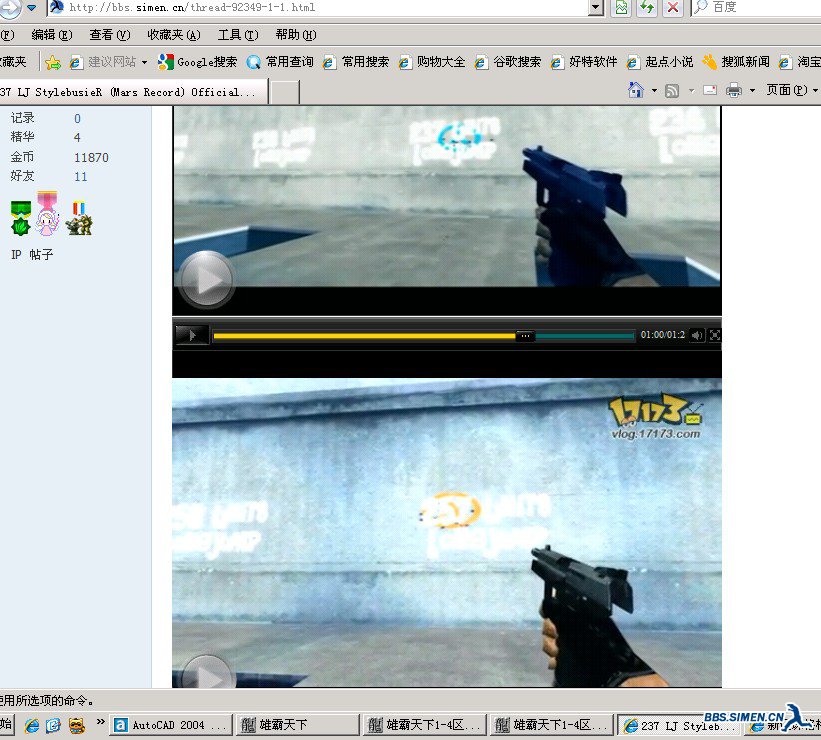Click the empty new tab button
The image size is (821, 740).
click(x=285, y=93)
